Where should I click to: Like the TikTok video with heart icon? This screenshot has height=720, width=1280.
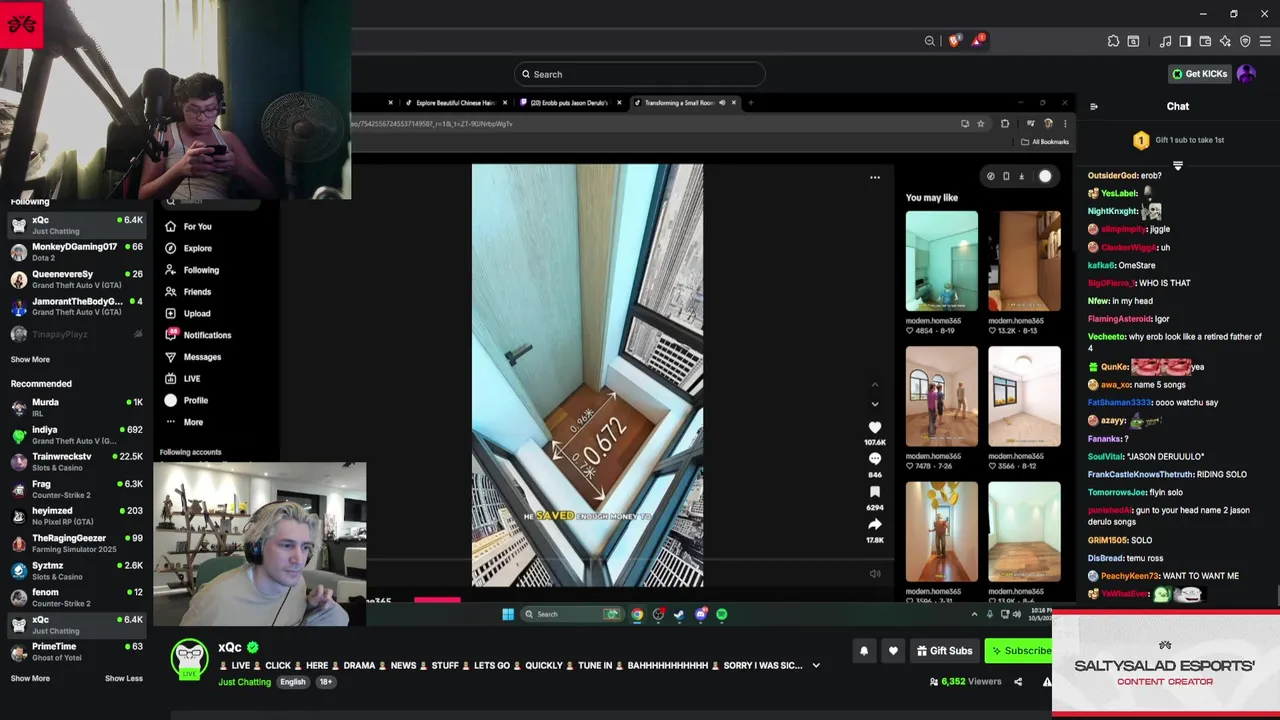(875, 427)
